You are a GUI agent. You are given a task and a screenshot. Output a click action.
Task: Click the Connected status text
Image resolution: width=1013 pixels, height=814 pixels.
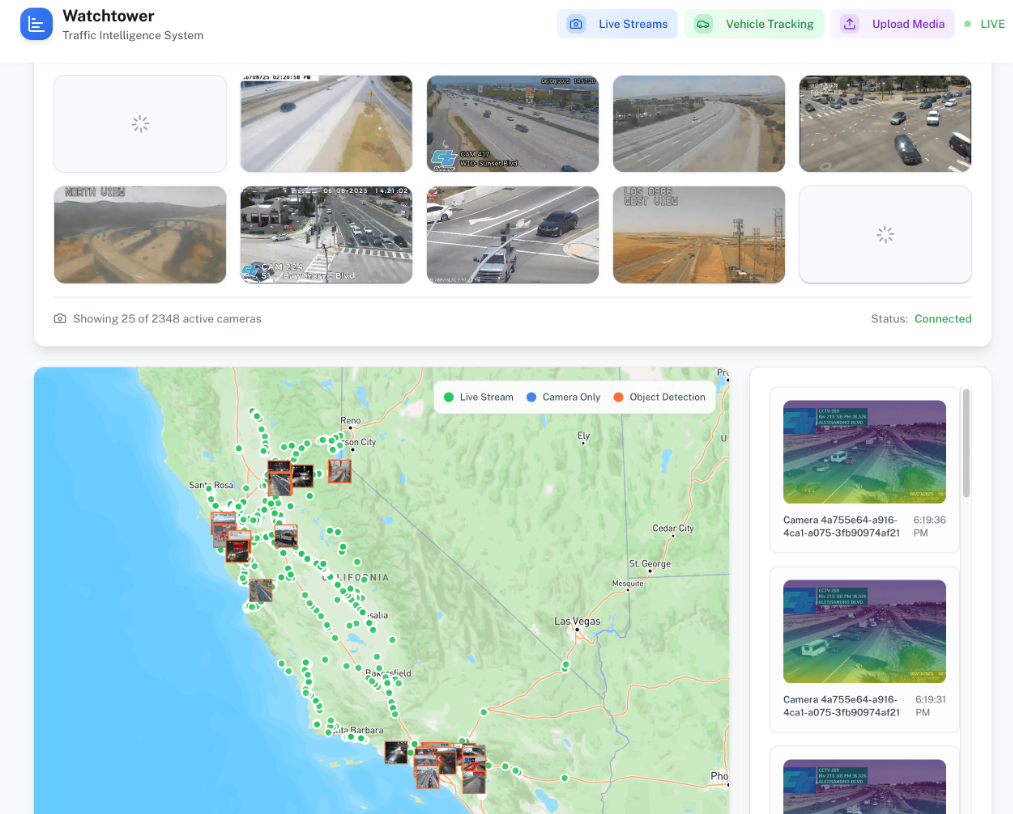coord(943,318)
